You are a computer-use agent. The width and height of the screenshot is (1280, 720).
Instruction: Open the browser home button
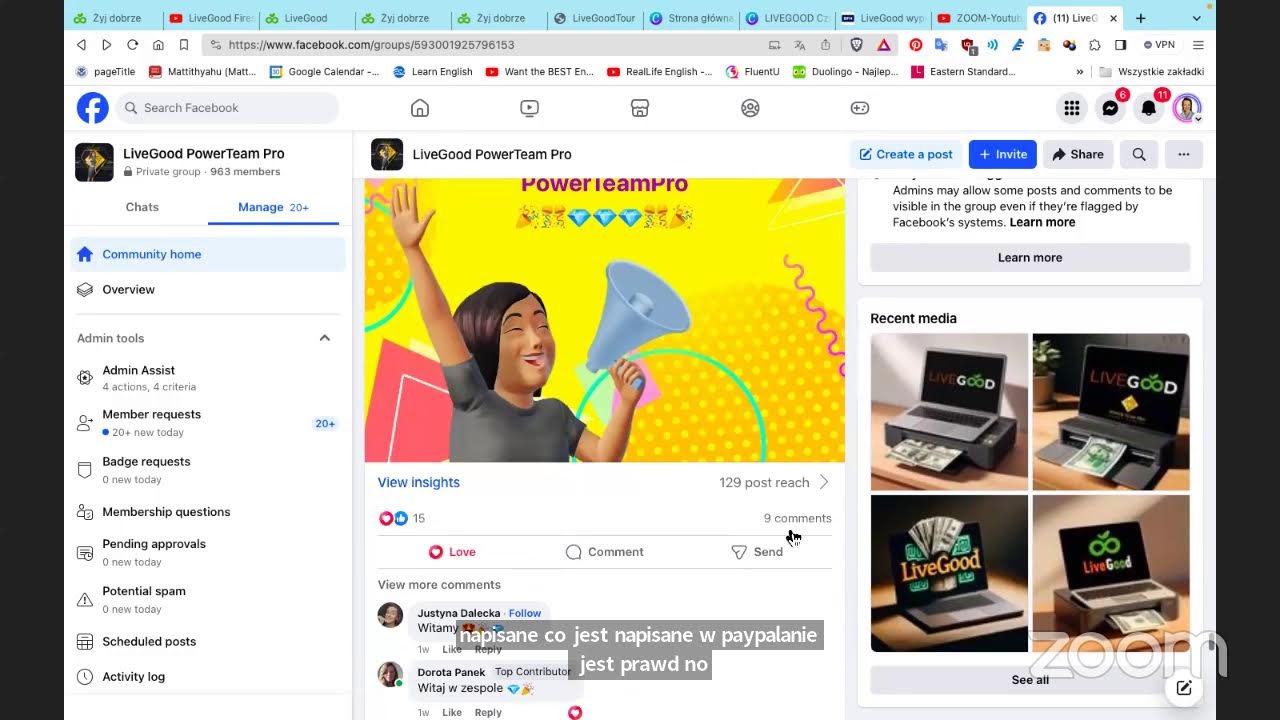[x=158, y=45]
